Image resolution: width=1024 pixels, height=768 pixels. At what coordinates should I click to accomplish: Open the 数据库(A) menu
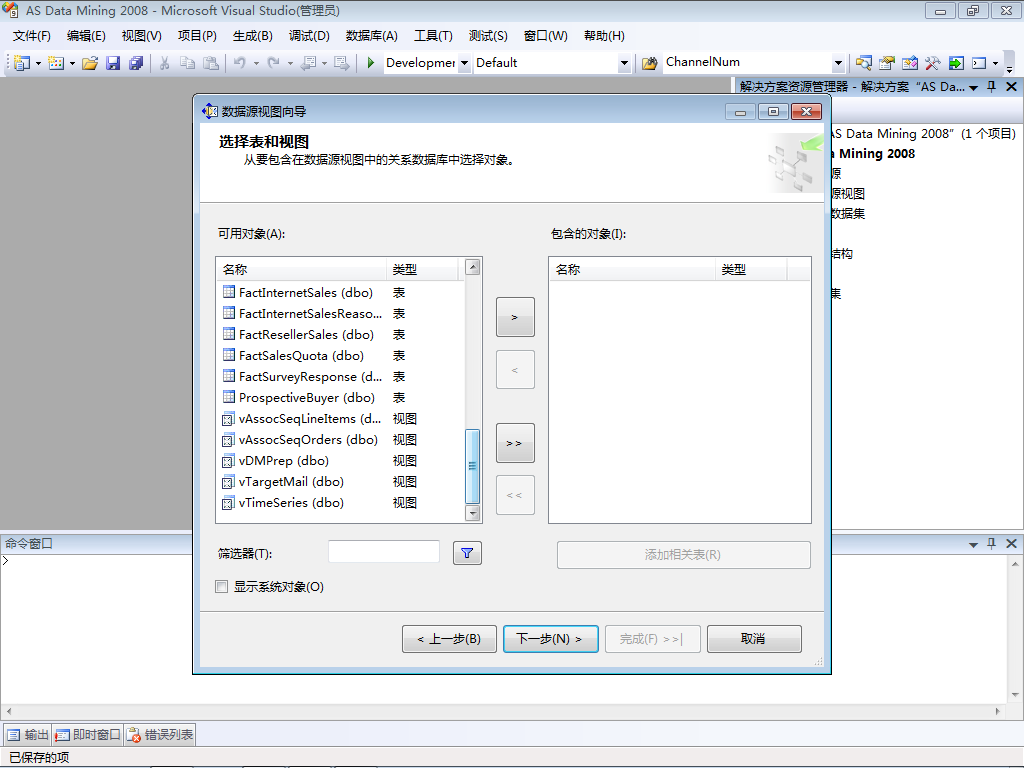point(372,36)
